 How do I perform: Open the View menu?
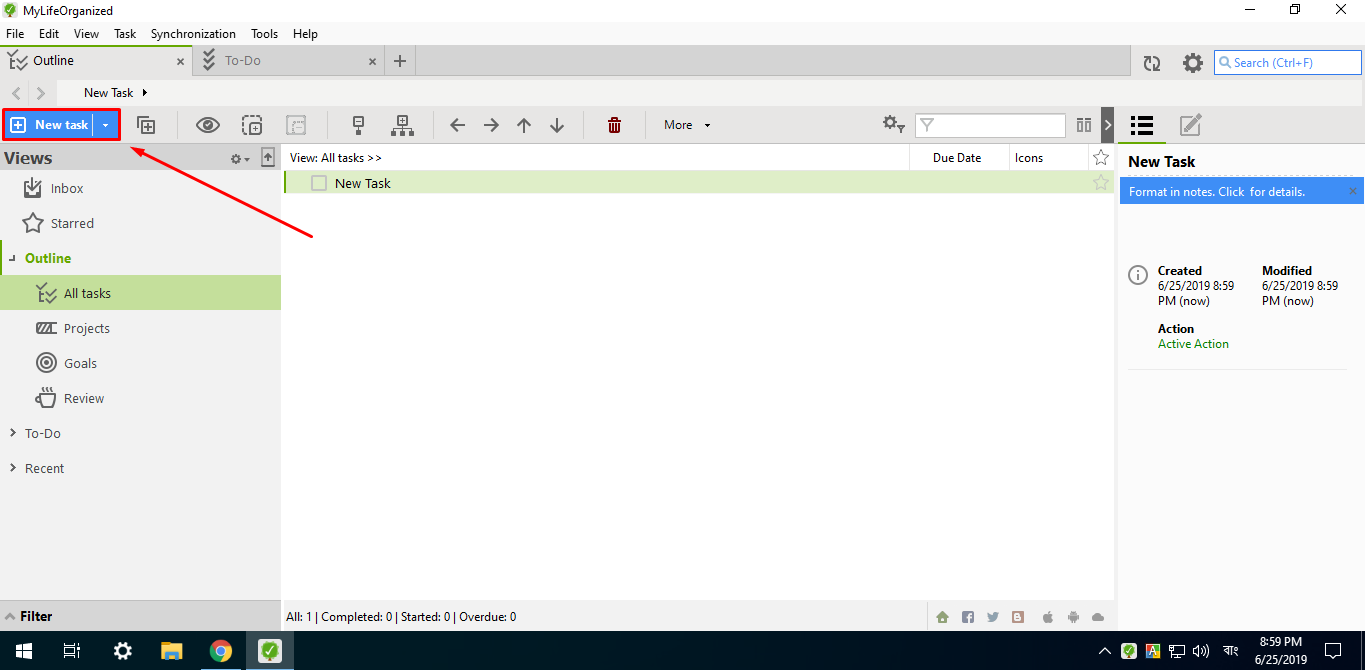coord(87,34)
